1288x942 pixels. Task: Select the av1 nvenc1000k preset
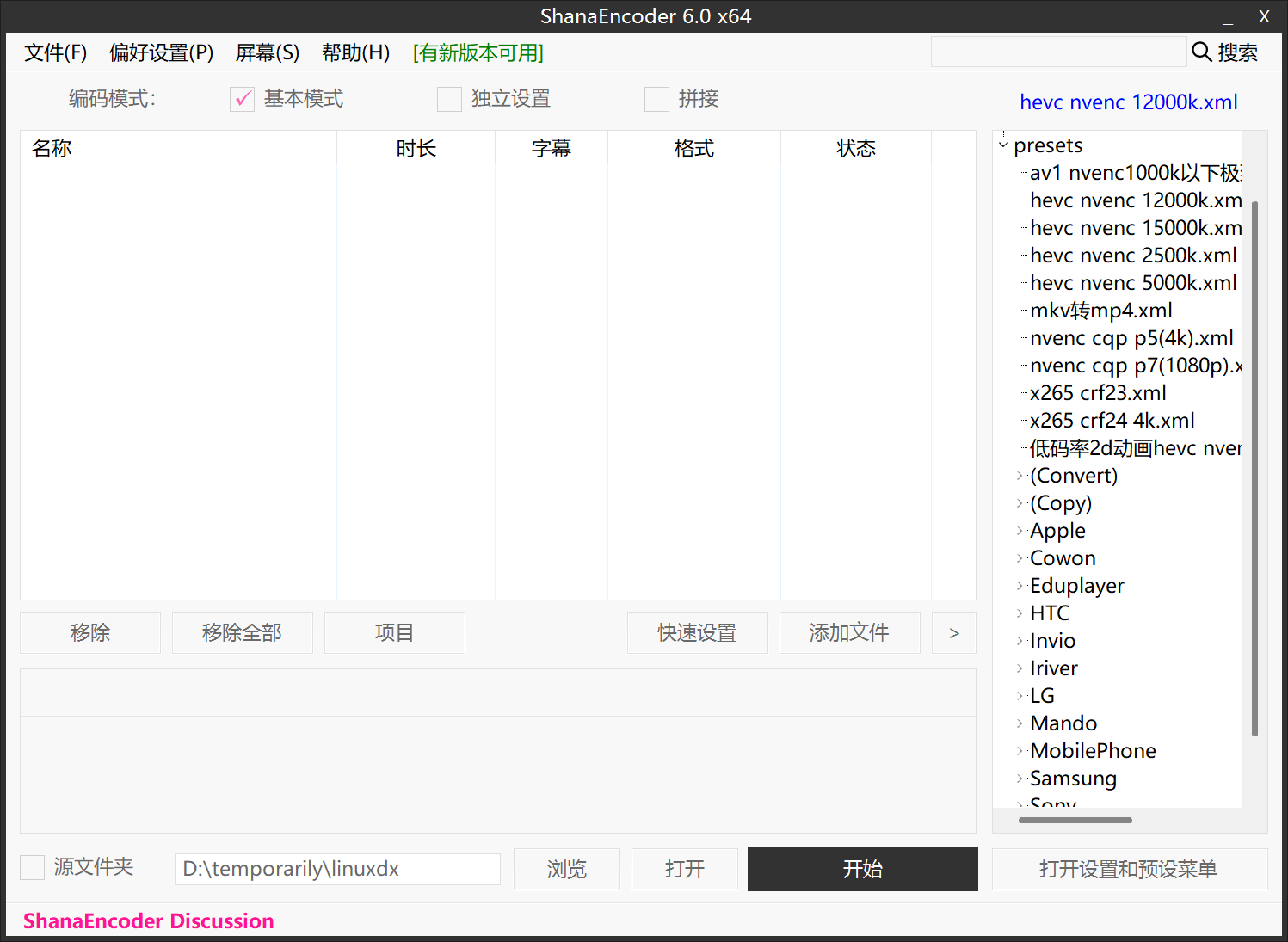(1136, 173)
